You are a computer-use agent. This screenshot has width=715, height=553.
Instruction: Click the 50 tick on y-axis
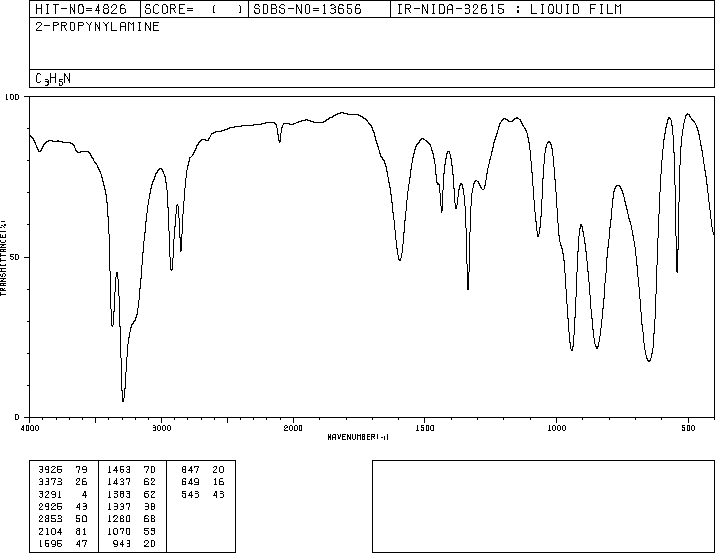click(15, 257)
